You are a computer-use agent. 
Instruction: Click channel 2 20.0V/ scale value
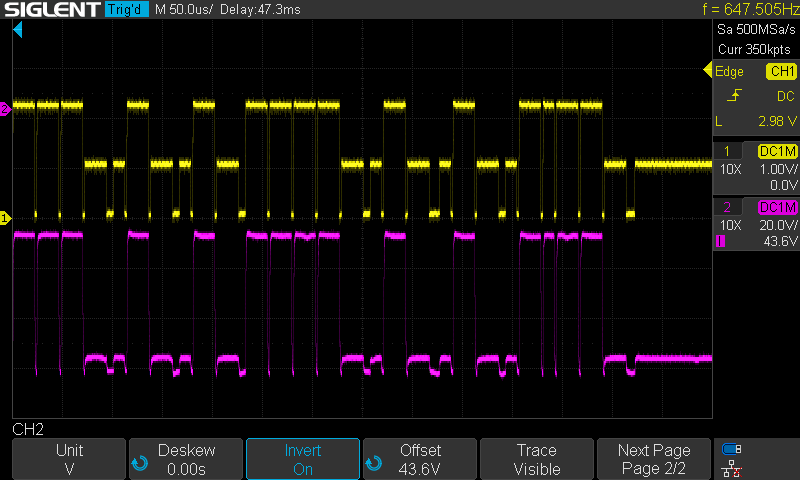[779, 225]
